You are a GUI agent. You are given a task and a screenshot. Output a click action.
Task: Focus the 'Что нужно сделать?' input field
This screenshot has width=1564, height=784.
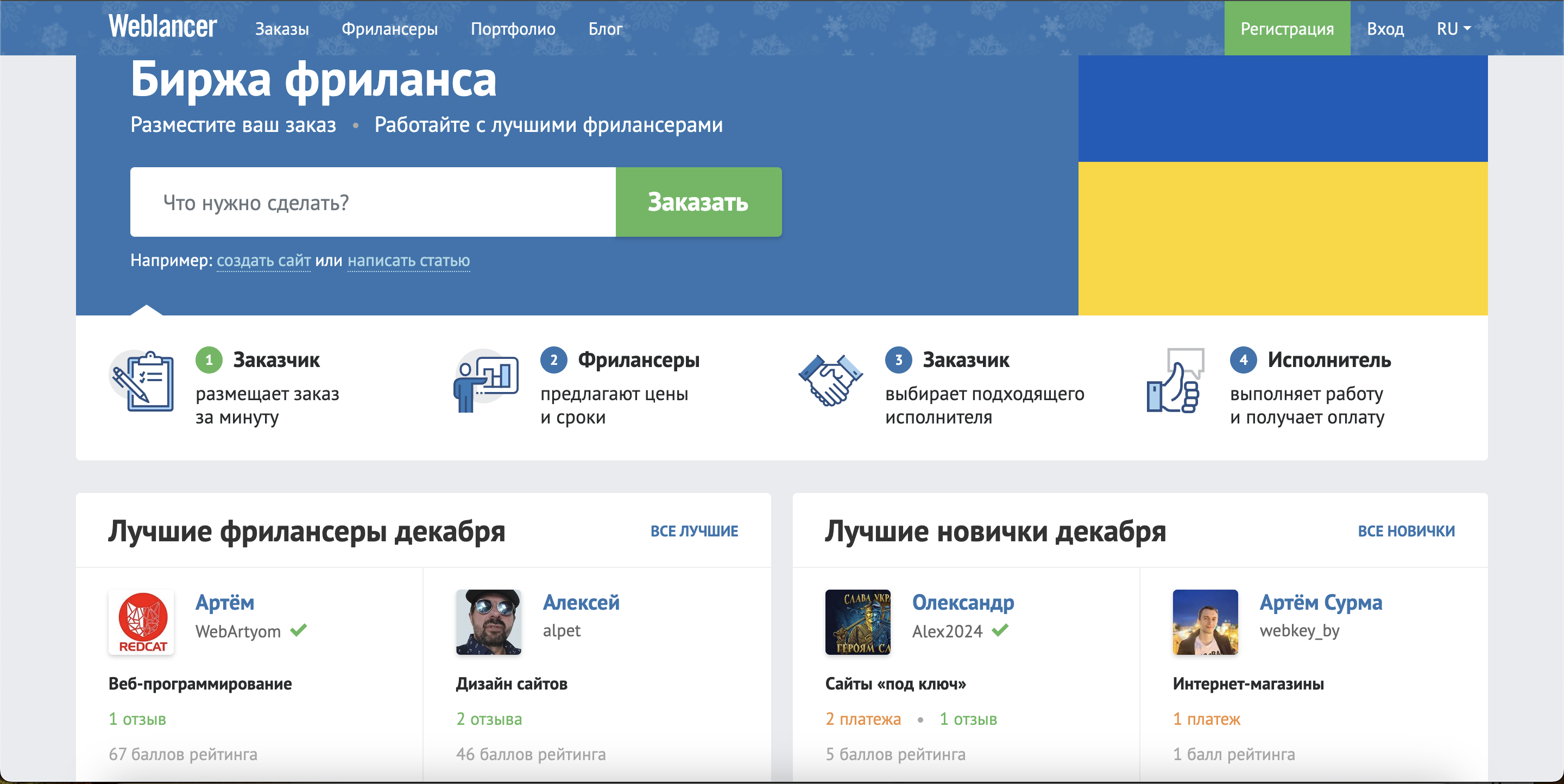click(x=373, y=202)
